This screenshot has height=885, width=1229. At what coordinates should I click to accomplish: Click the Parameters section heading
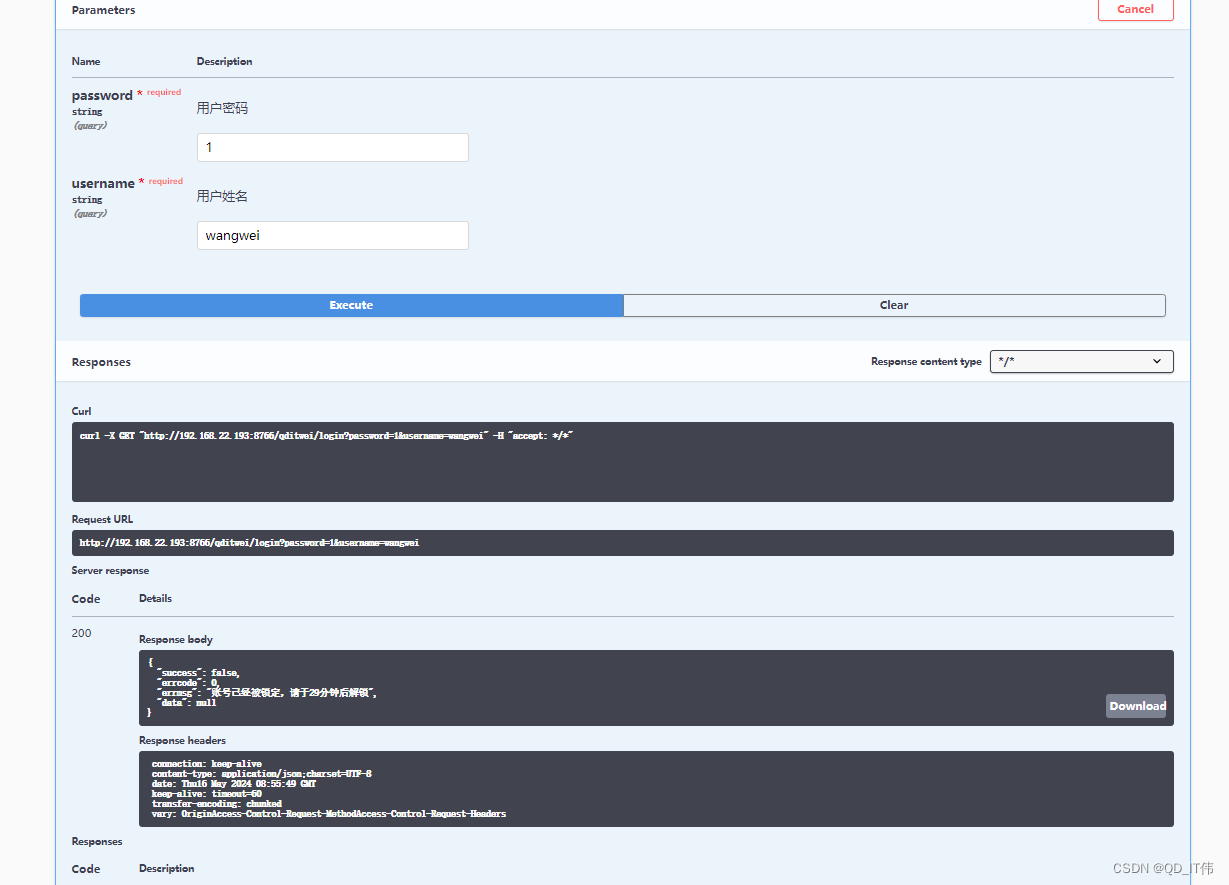click(x=103, y=10)
